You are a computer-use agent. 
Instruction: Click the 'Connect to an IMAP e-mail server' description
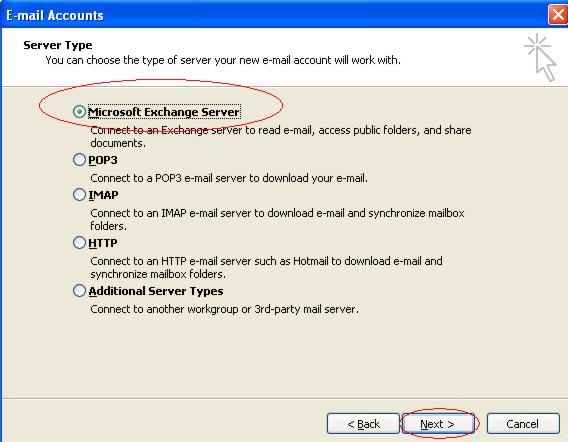click(x=277, y=219)
